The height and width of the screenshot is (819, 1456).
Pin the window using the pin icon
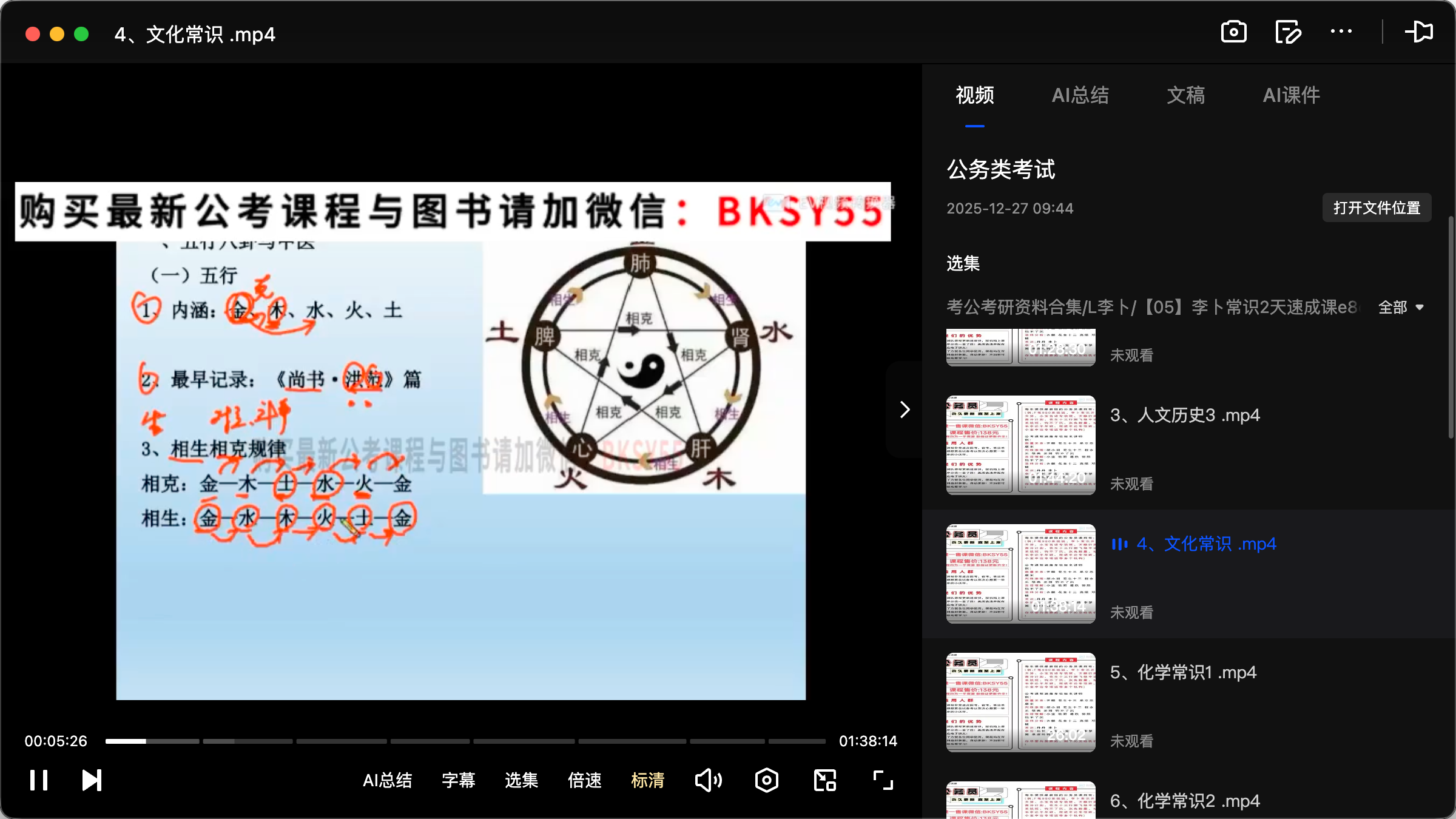(x=1420, y=32)
